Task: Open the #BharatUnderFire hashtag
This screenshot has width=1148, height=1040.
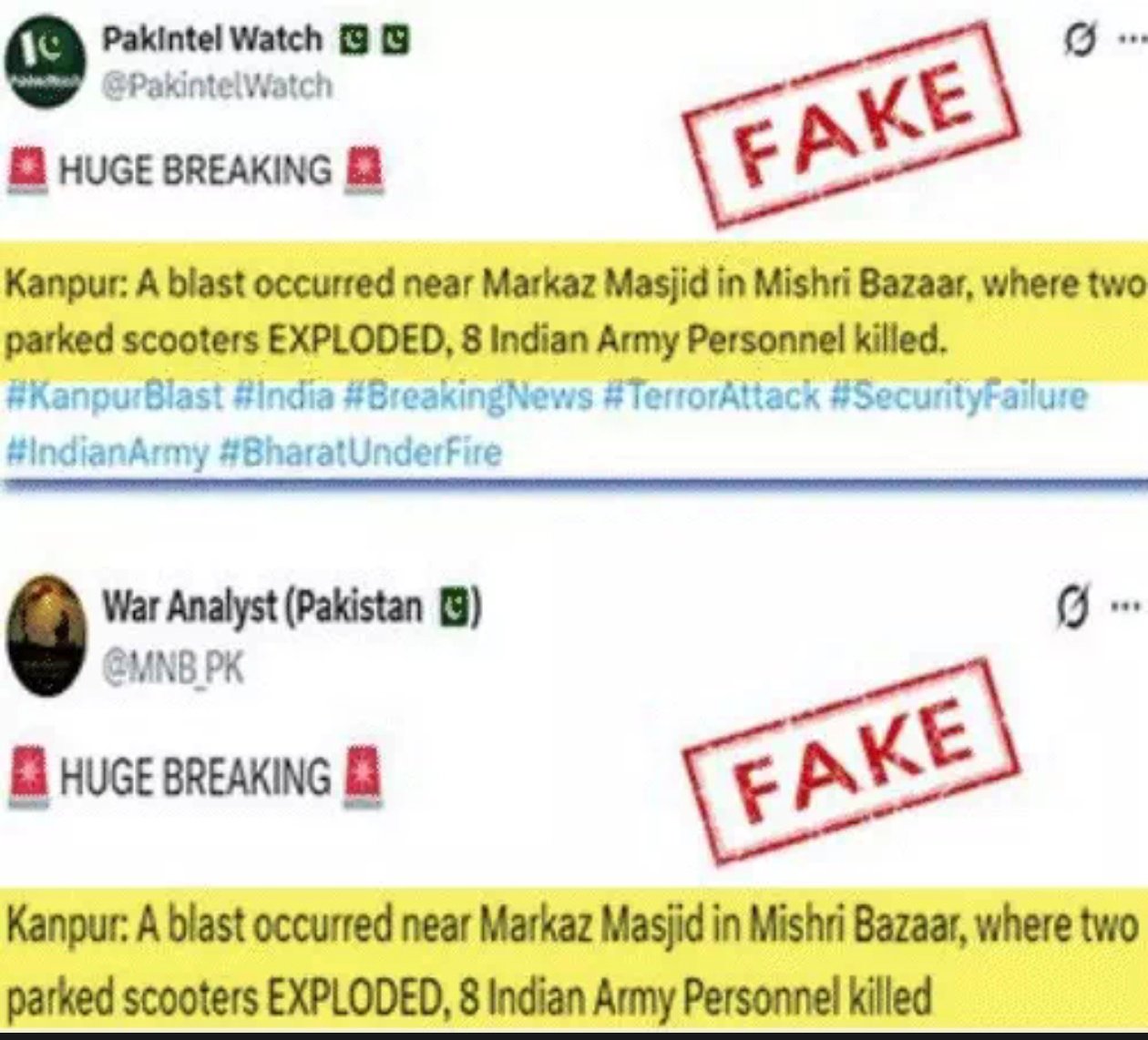Action: (362, 453)
